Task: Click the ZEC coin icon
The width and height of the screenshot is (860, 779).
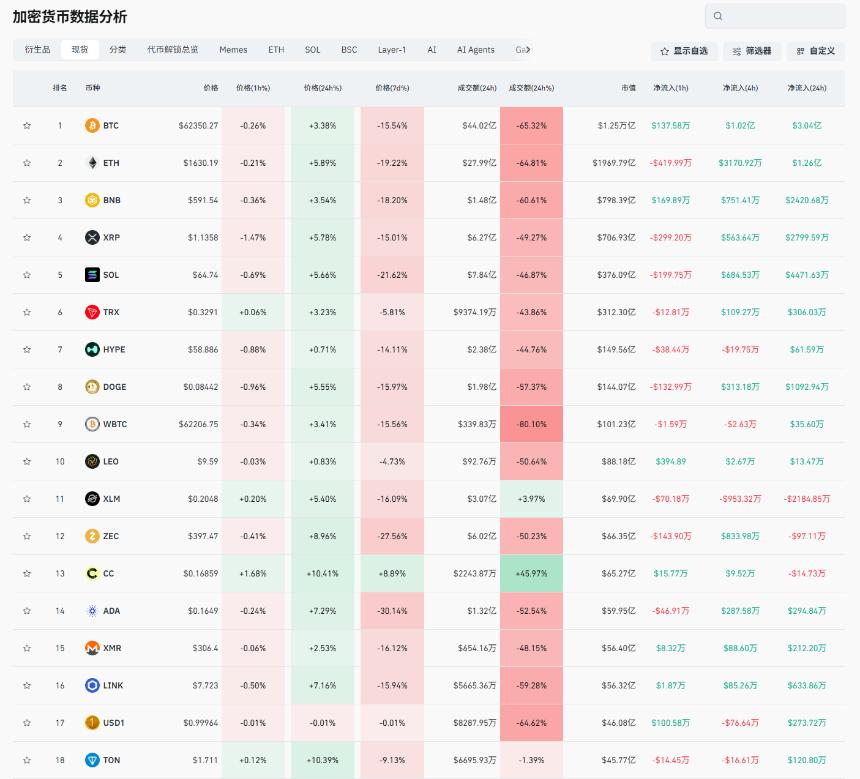Action: (x=92, y=536)
